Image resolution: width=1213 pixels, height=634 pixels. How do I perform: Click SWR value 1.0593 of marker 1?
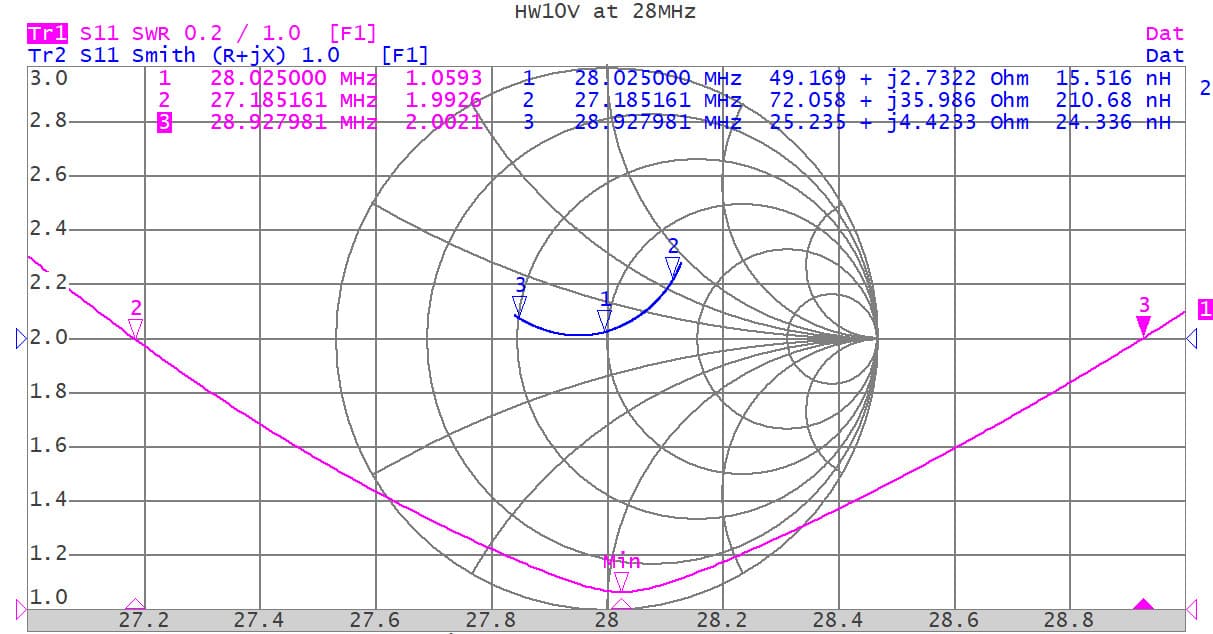point(445,78)
